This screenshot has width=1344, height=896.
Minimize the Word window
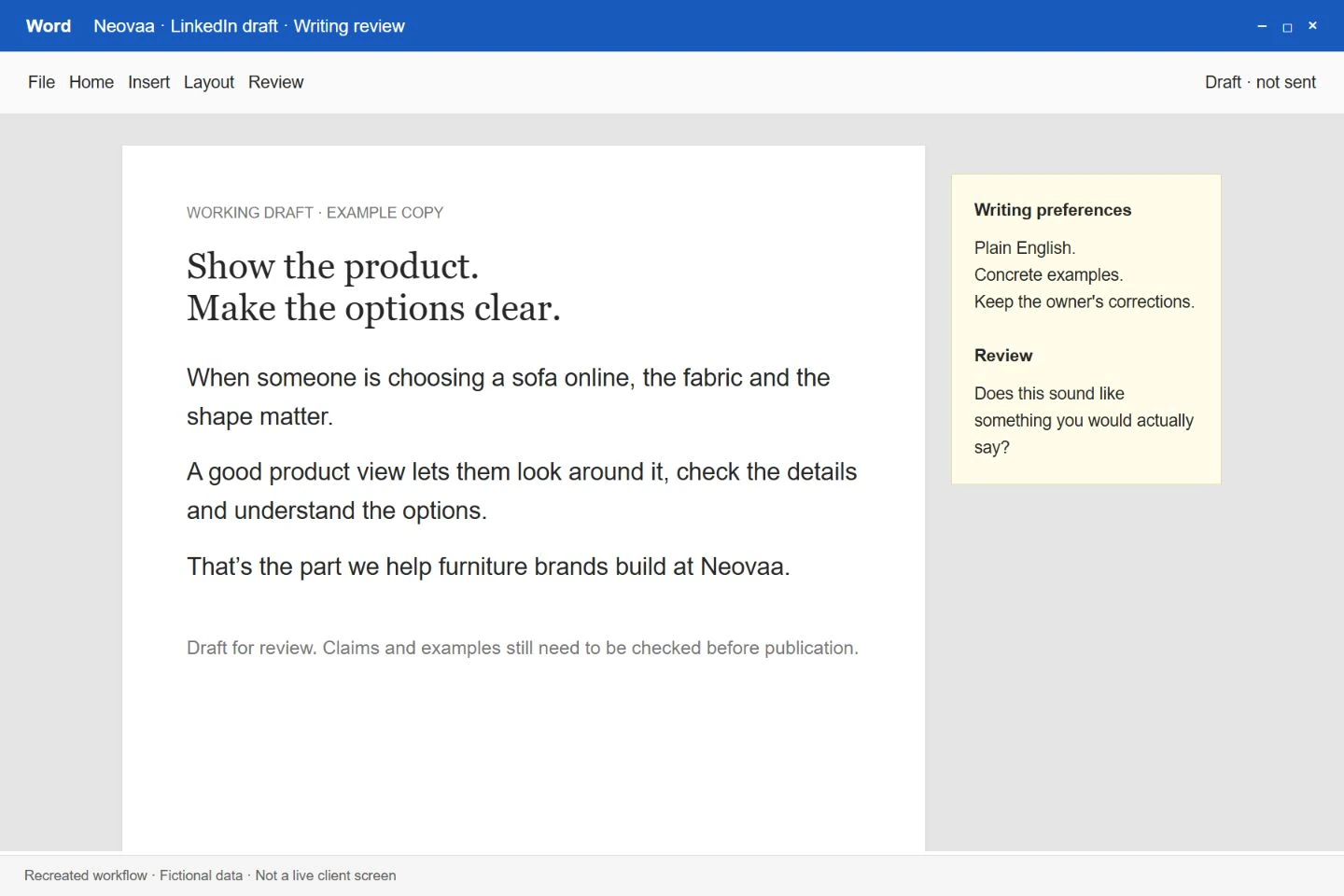(x=1262, y=26)
